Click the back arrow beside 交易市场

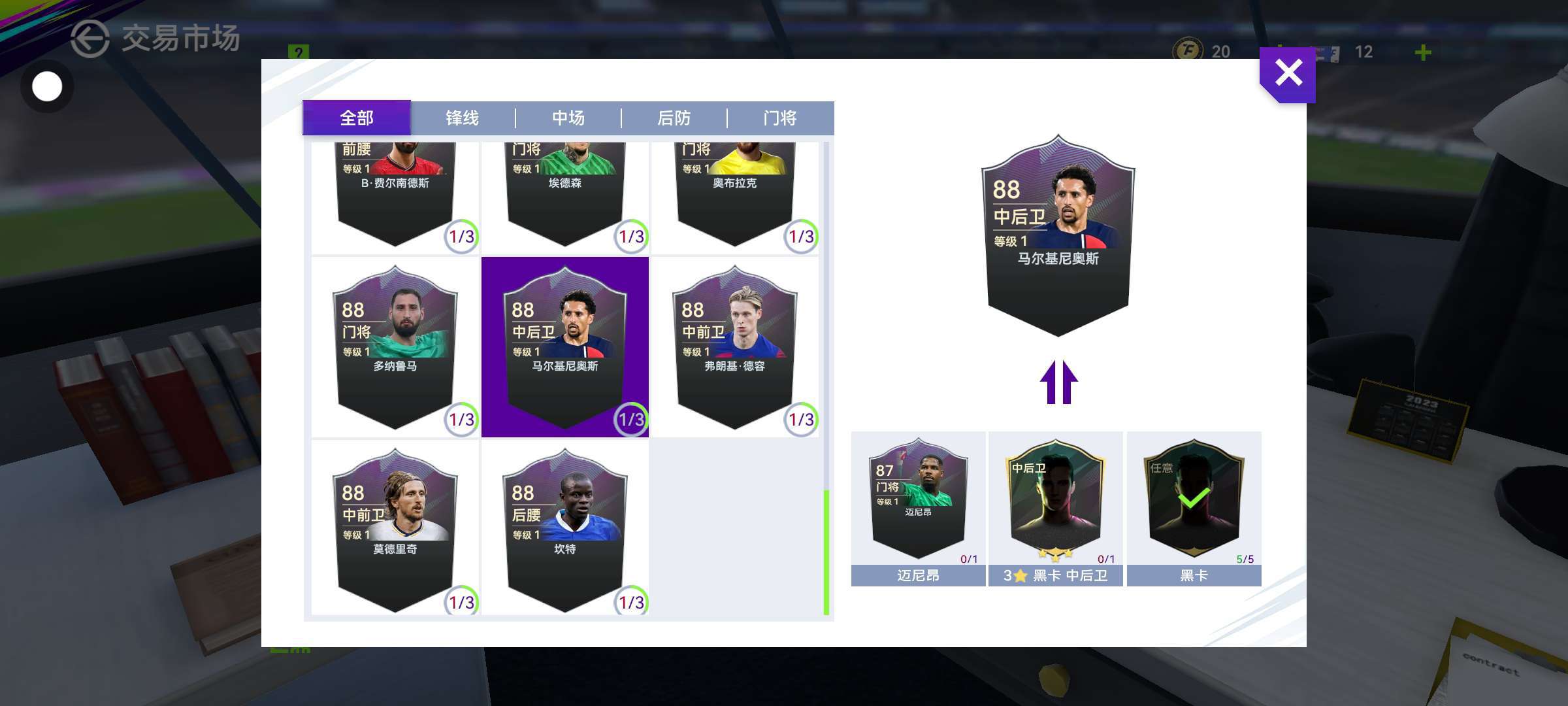(x=90, y=39)
